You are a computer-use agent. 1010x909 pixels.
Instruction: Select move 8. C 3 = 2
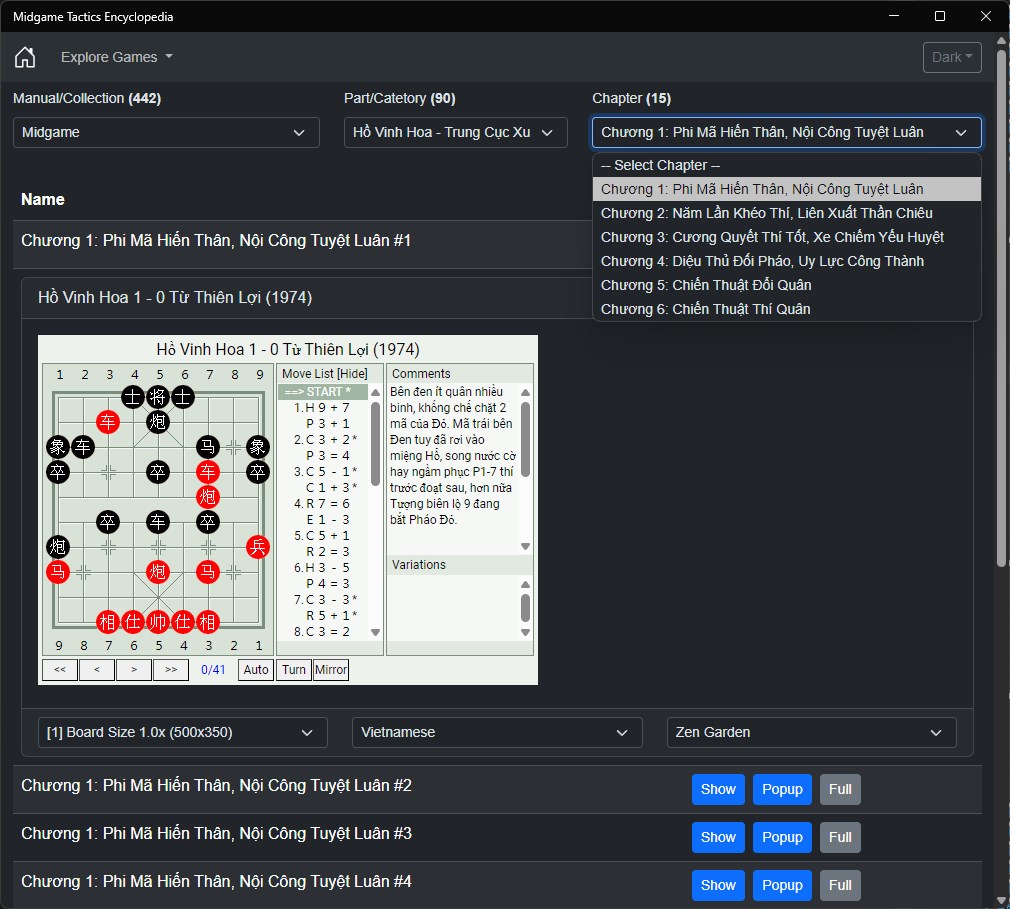click(323, 631)
